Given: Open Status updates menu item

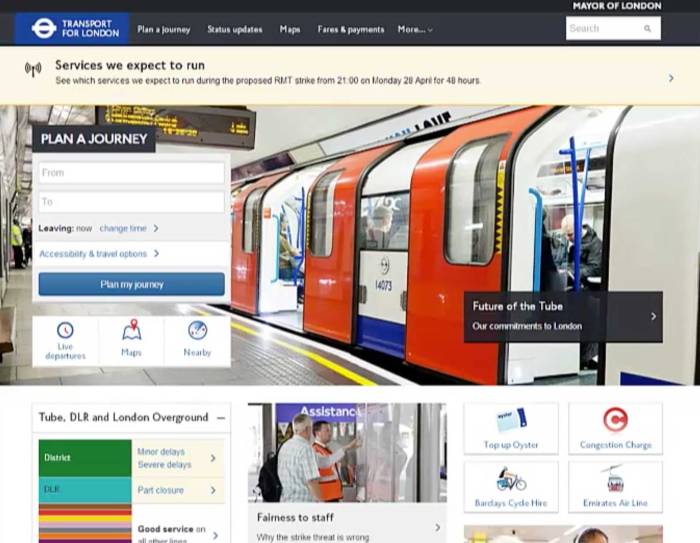Looking at the screenshot, I should click(x=235, y=29).
